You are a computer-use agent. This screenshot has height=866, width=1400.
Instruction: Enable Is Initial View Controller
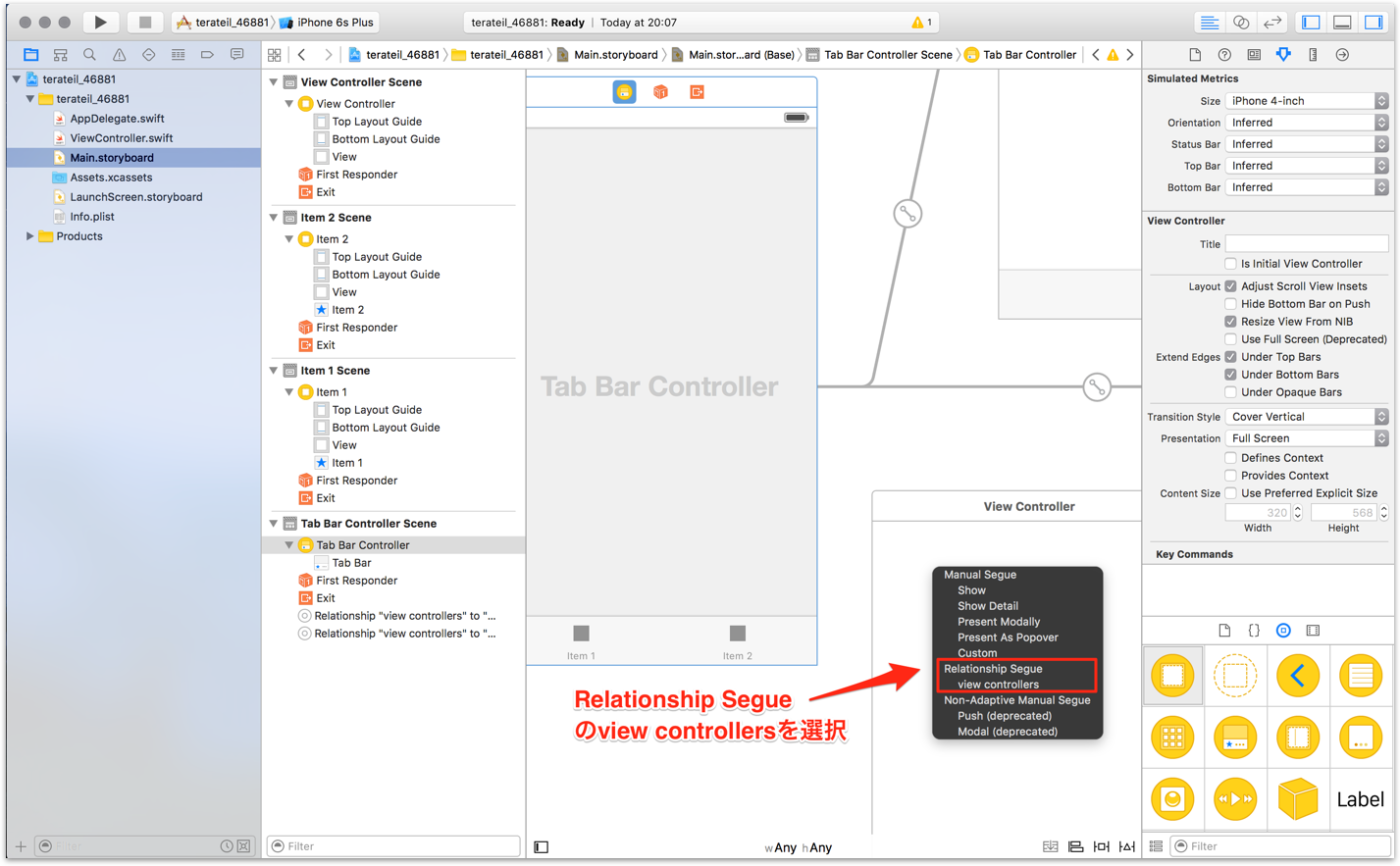(1230, 264)
